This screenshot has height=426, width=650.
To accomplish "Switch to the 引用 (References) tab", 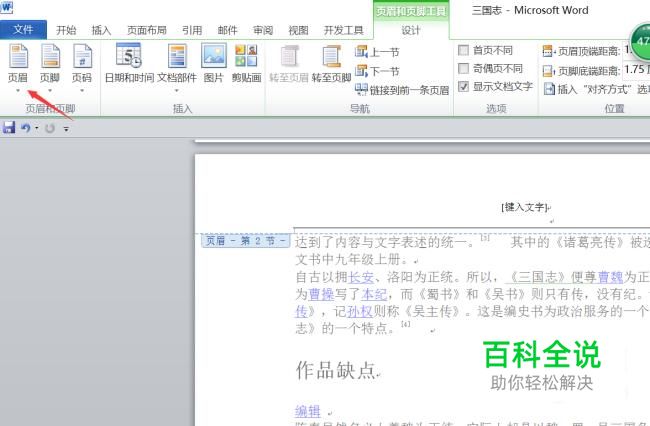I will (192, 30).
